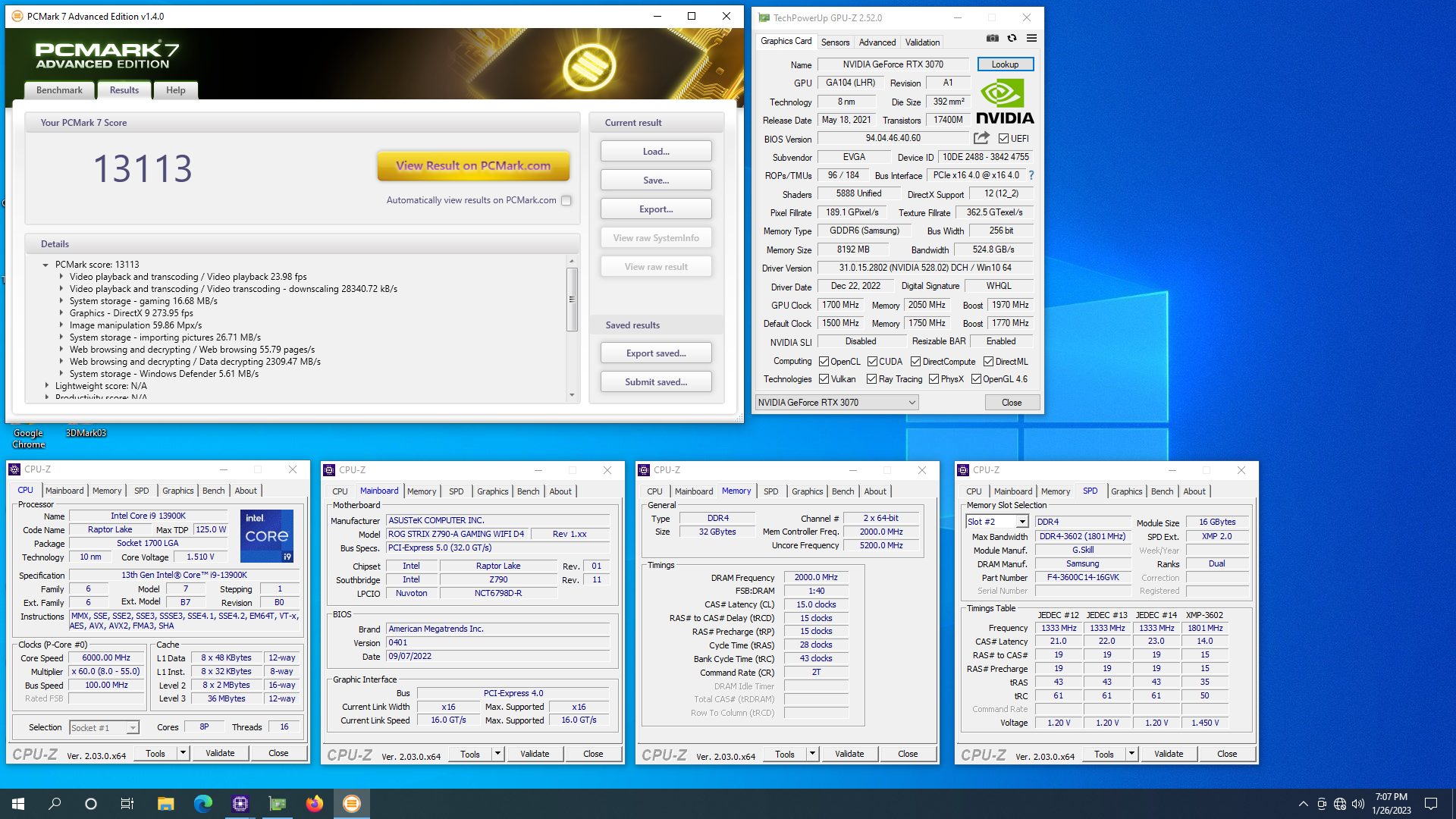This screenshot has height=819, width=1456.
Task: Collapse the PCMark score: 13113 tree node
Action: (45, 265)
